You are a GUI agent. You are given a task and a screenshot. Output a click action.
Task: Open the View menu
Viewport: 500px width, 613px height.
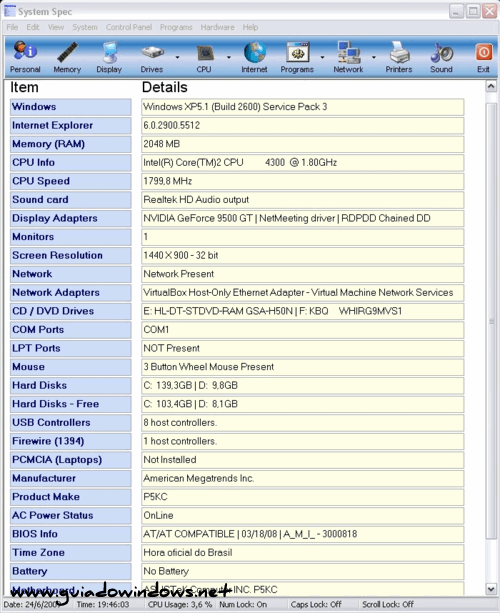point(56,27)
